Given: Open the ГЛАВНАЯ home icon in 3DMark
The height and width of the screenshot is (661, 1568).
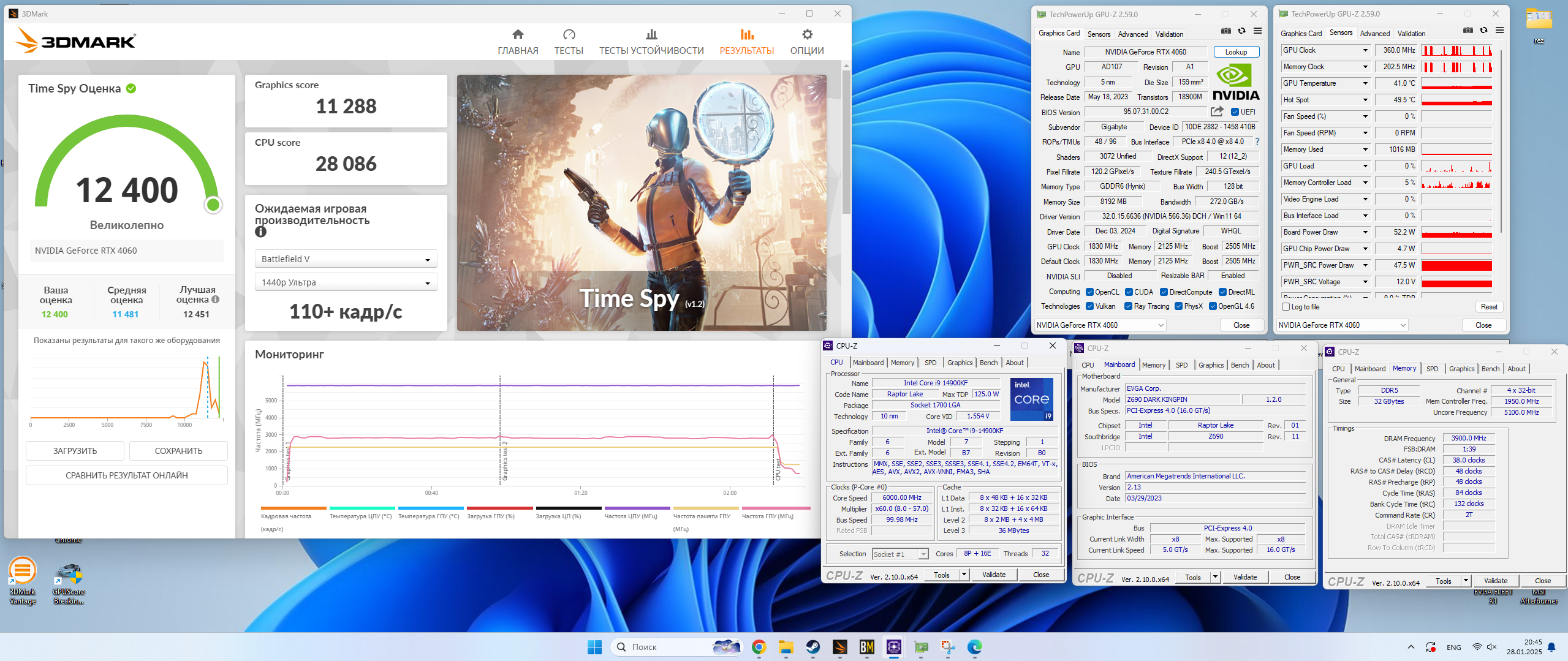Looking at the screenshot, I should 518,34.
